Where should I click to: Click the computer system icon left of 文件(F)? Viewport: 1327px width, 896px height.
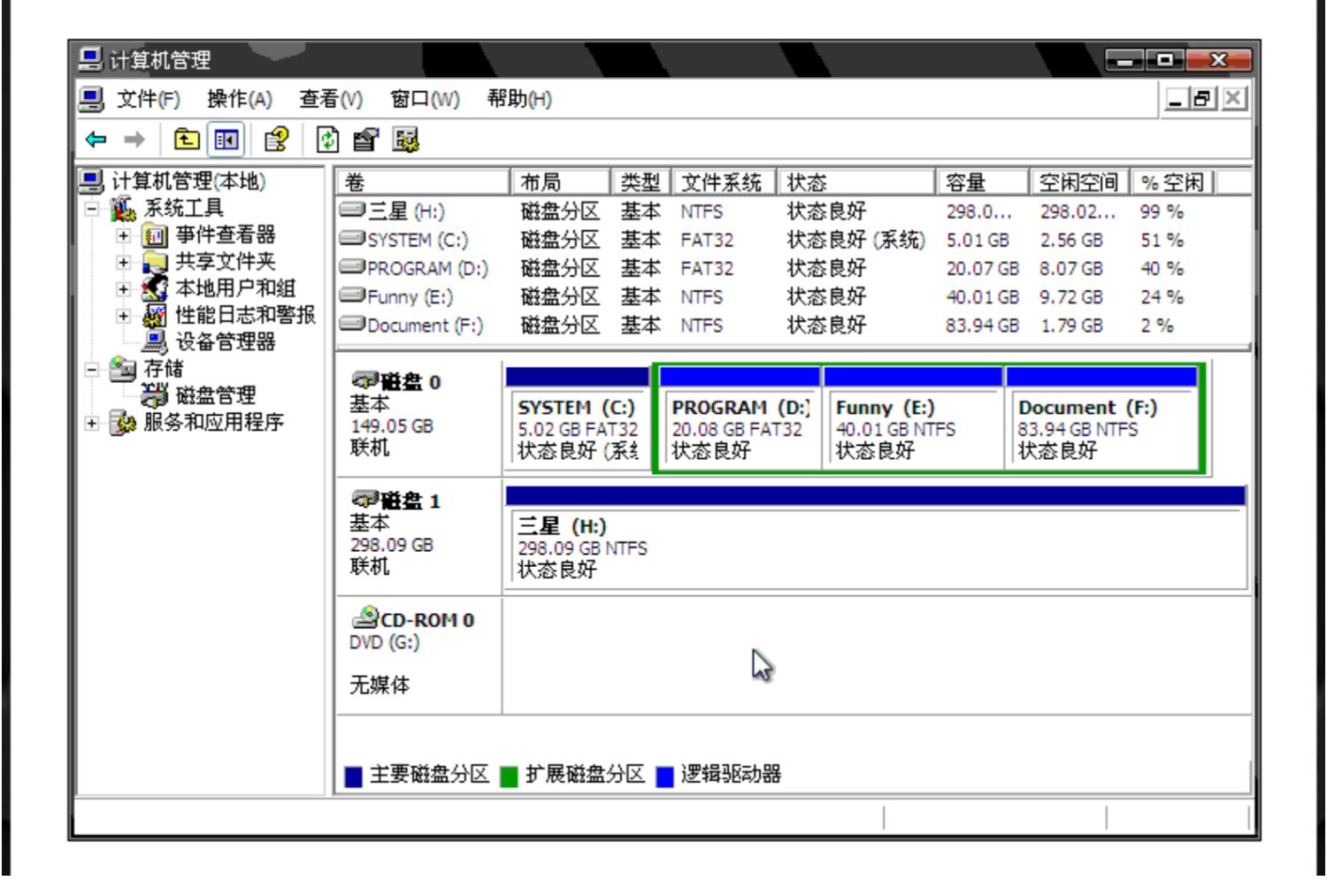pos(90,99)
